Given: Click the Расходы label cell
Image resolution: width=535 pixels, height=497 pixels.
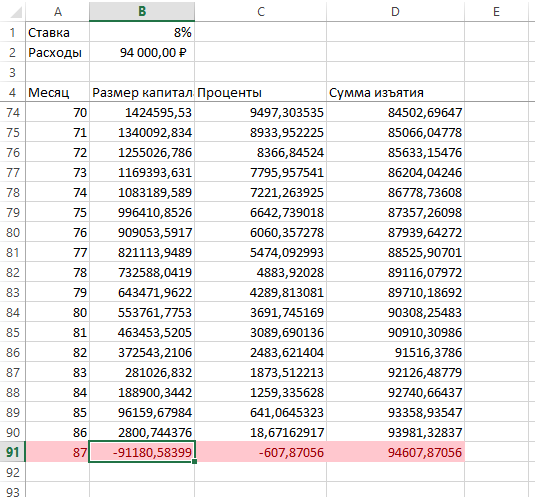Looking at the screenshot, I should click(58, 53).
